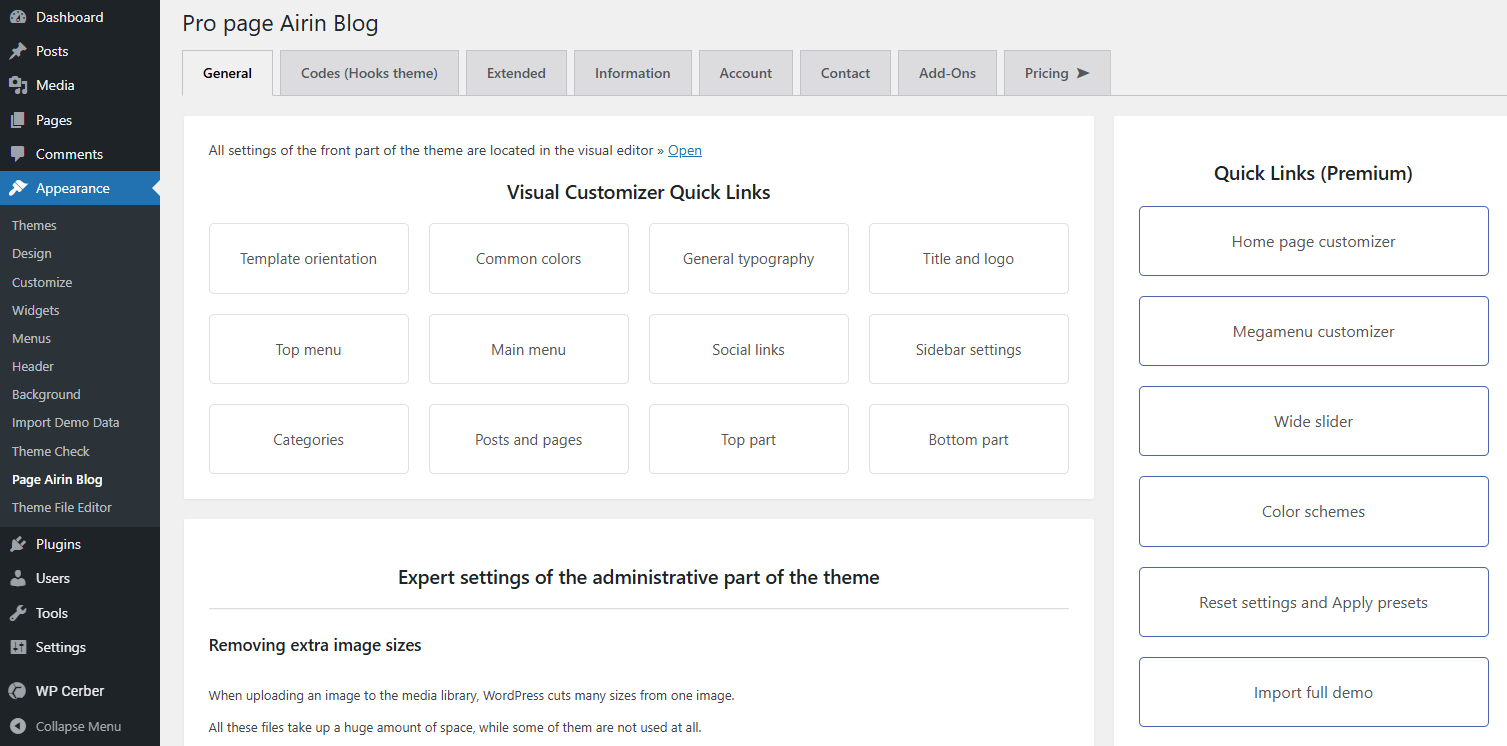The width and height of the screenshot is (1507, 746).
Task: Click the Appearance paintbrush icon
Action: (18, 188)
